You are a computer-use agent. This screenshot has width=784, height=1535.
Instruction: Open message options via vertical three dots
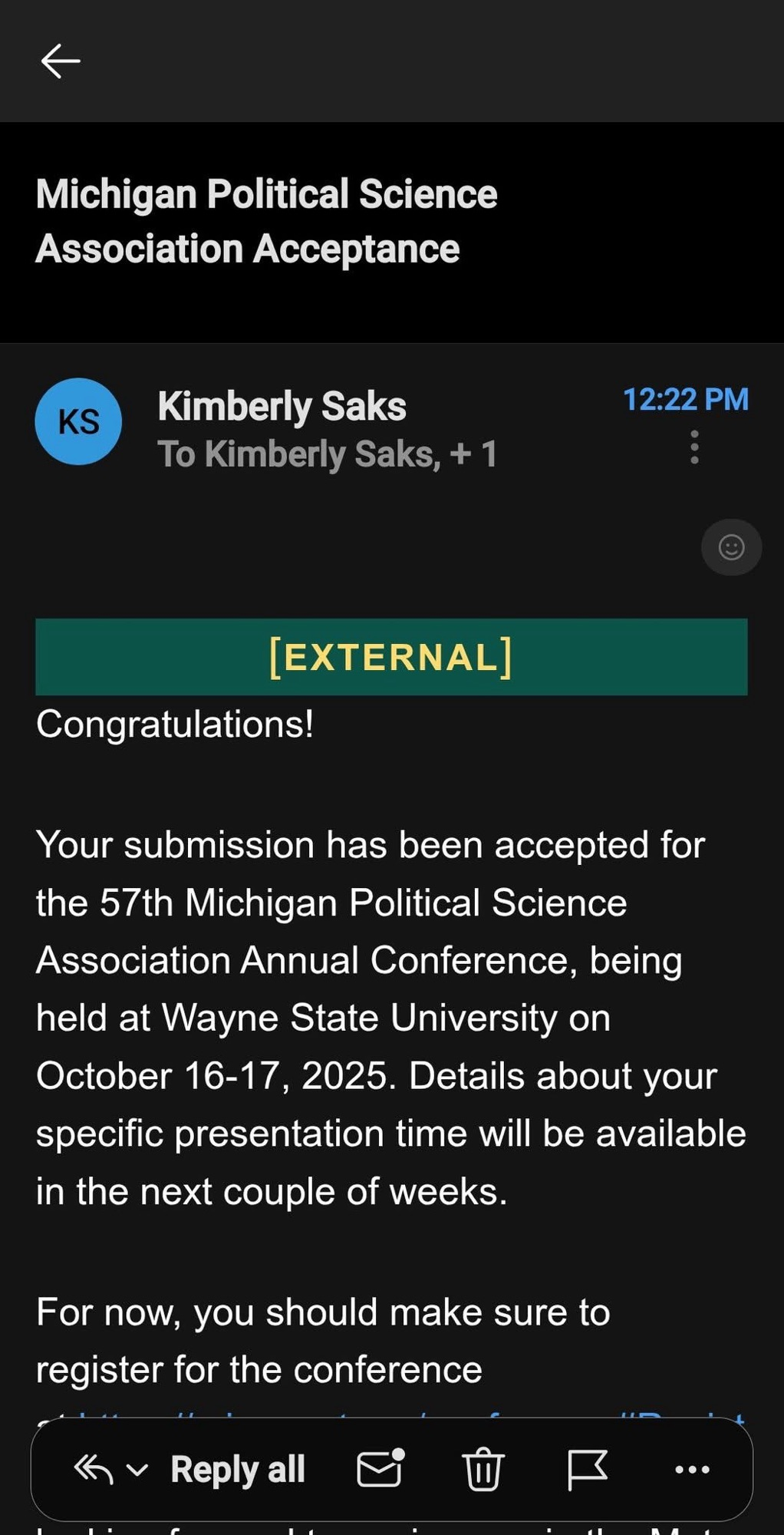click(694, 447)
